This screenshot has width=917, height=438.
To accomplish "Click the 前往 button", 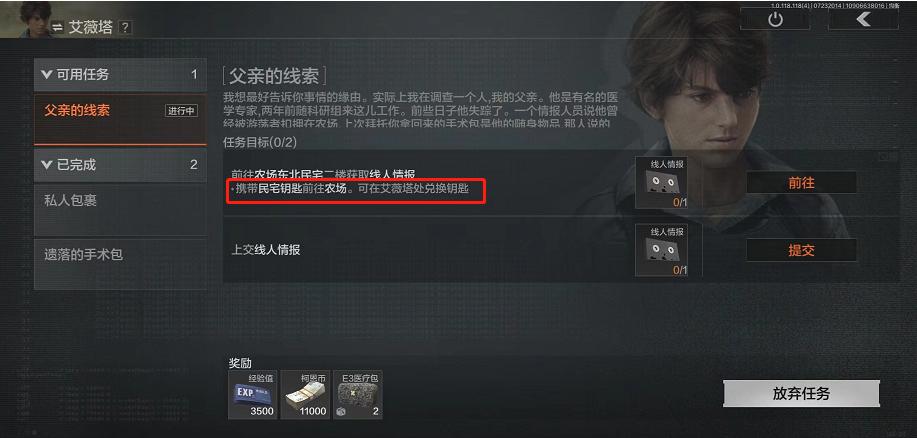I will coord(801,182).
